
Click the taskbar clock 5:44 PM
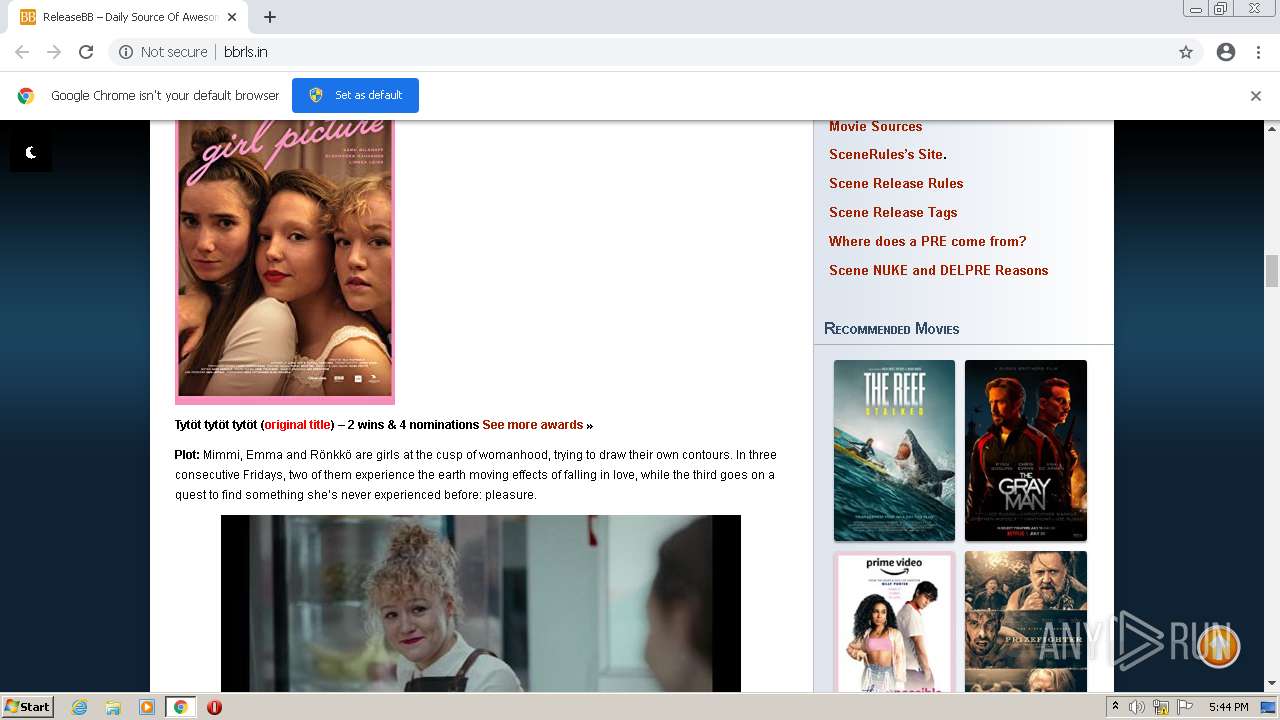point(1228,707)
